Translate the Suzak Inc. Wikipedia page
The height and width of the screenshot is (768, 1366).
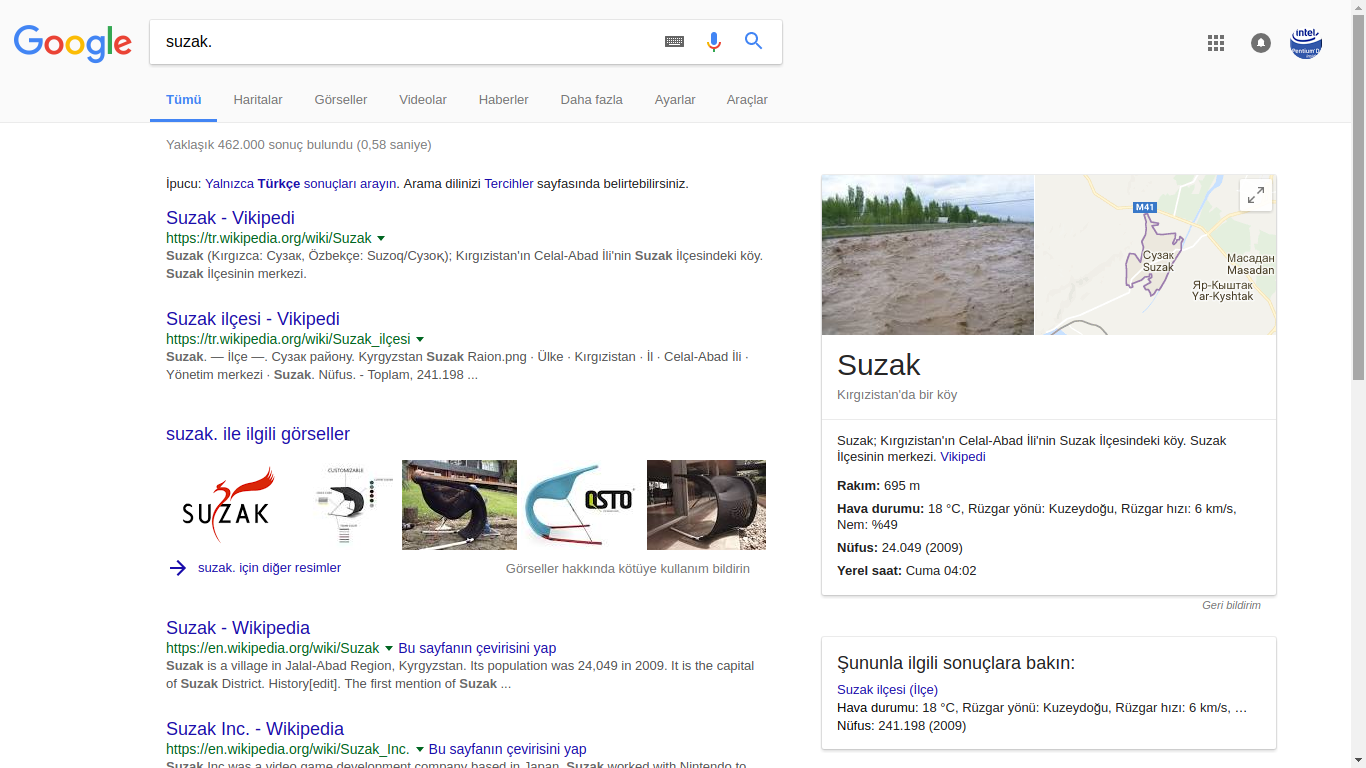click(x=508, y=750)
